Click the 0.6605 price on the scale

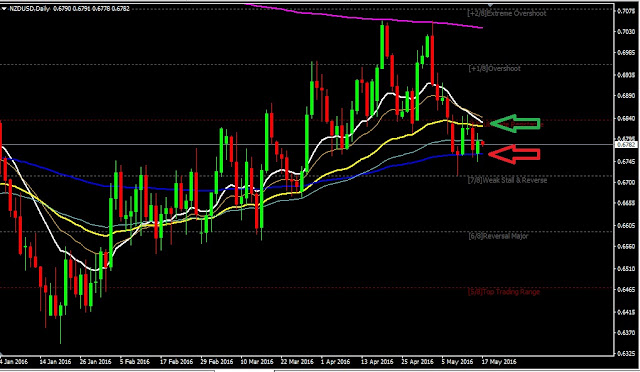pos(626,225)
